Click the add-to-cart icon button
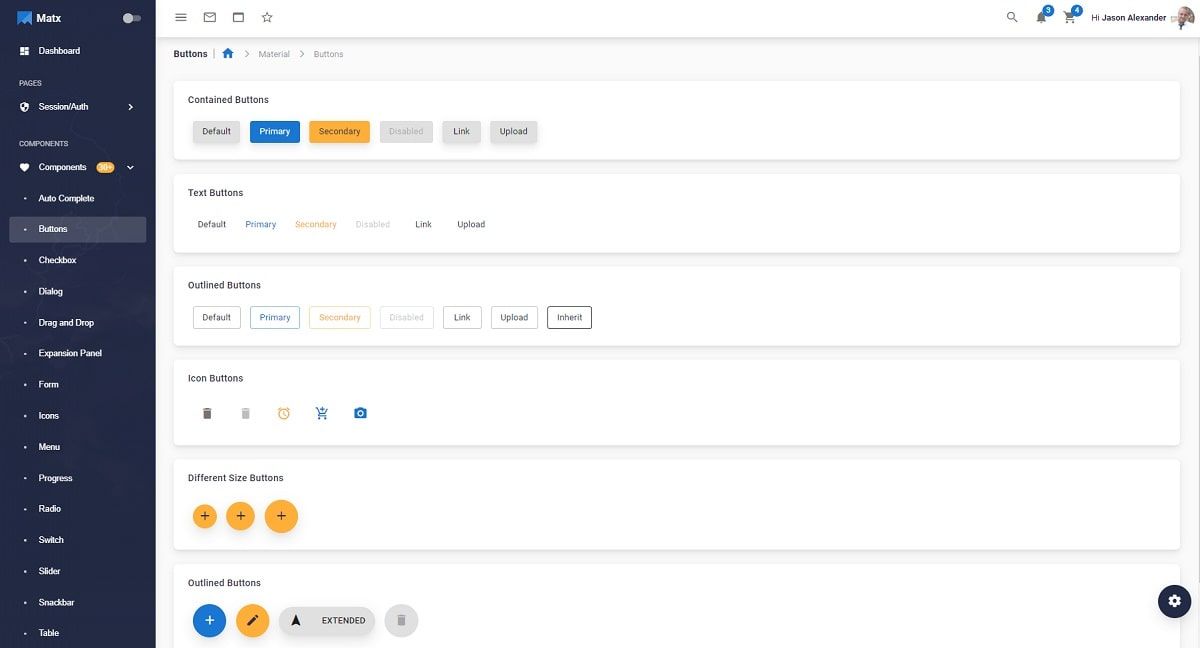 320,412
